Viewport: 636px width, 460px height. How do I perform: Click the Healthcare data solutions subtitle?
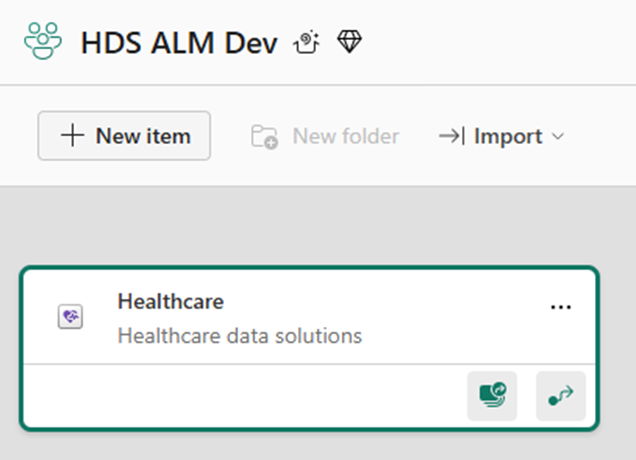pos(240,336)
